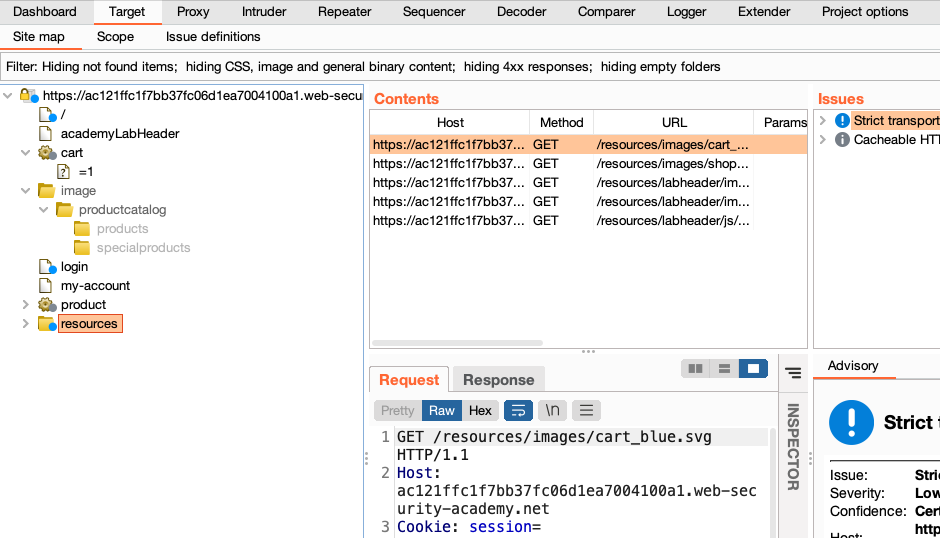Collapse the root host tree node

click(8, 95)
